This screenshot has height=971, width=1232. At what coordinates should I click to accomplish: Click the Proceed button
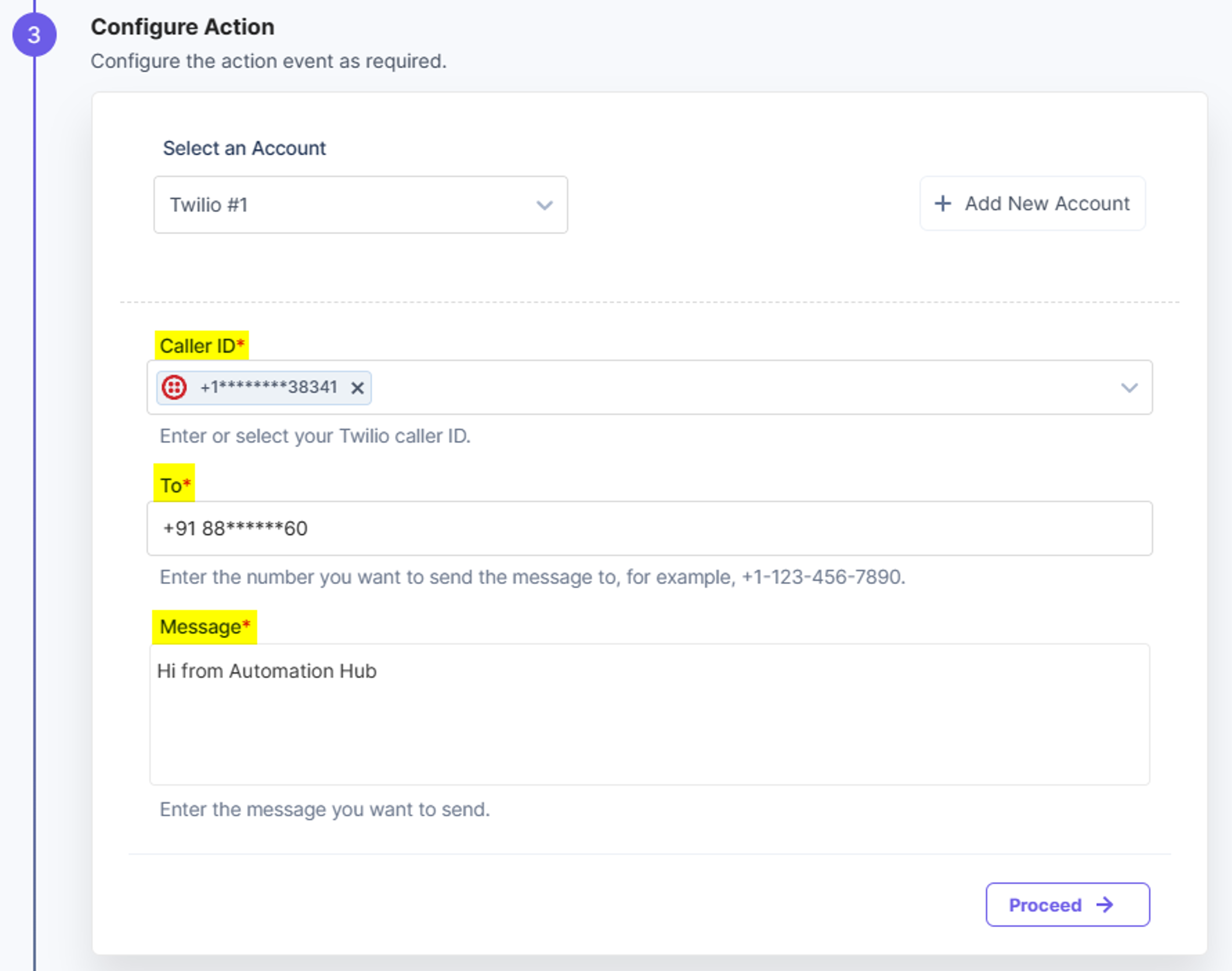[1068, 905]
